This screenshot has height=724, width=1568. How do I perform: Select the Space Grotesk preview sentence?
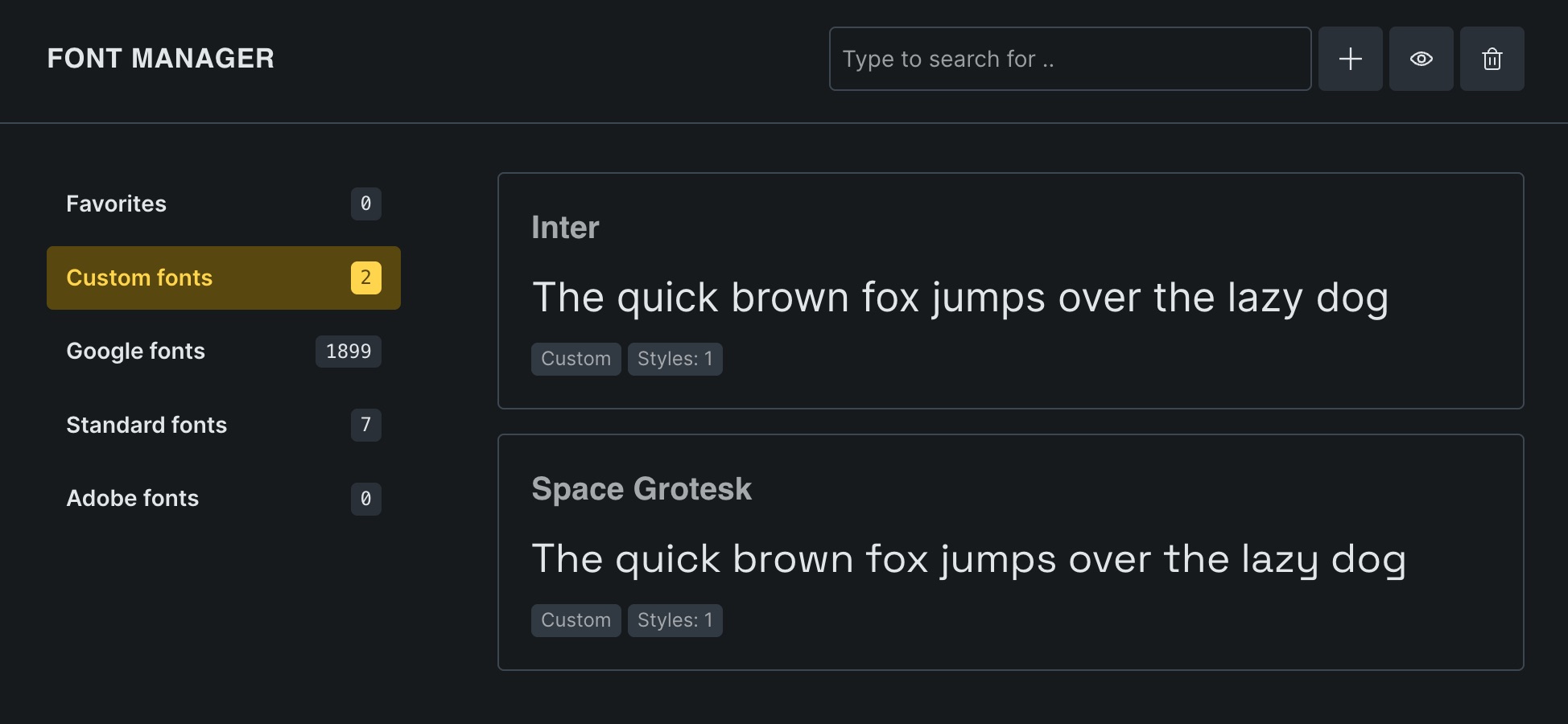968,559
